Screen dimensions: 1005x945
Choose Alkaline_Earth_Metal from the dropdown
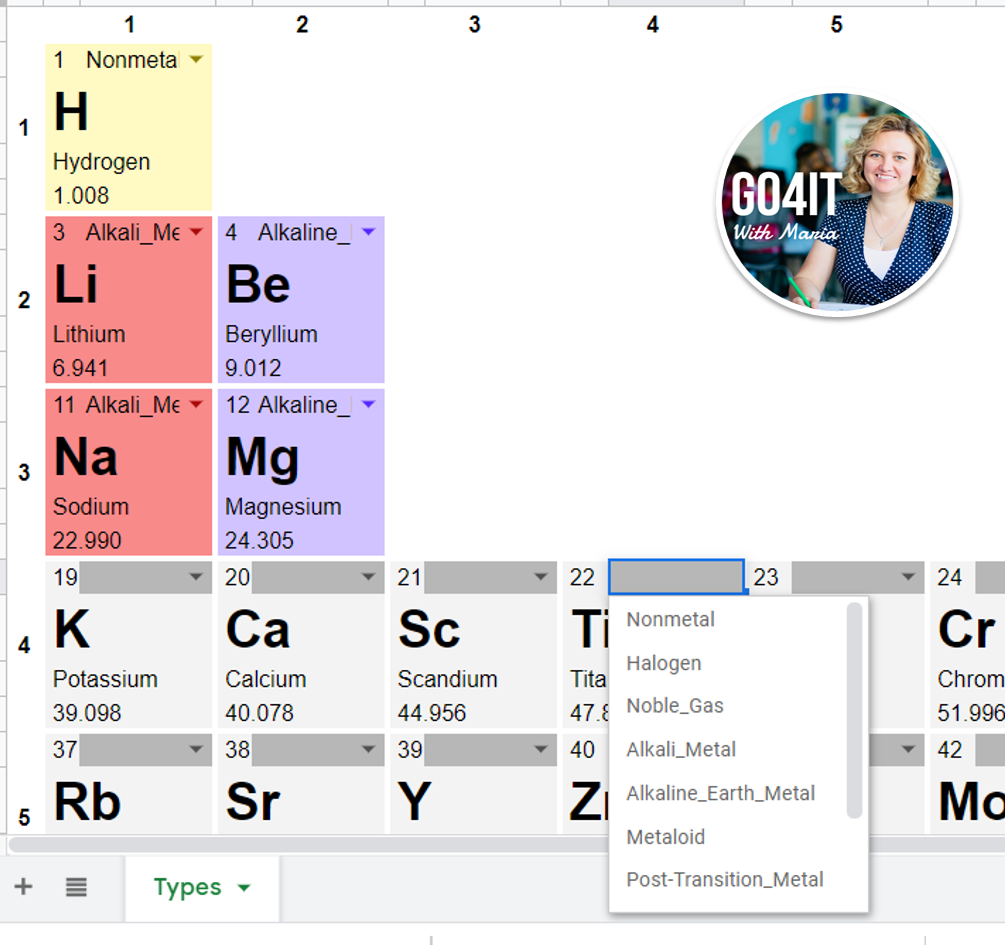point(722,793)
